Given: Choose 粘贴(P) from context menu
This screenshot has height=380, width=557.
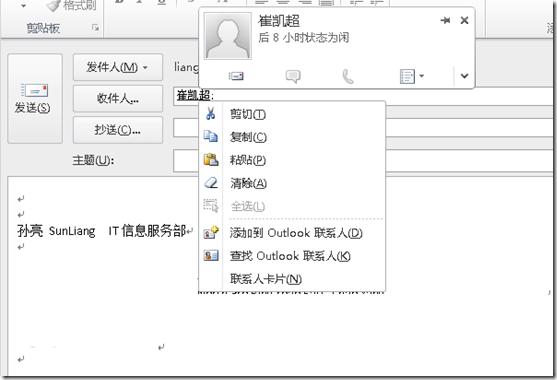Looking at the screenshot, I should [292, 160].
